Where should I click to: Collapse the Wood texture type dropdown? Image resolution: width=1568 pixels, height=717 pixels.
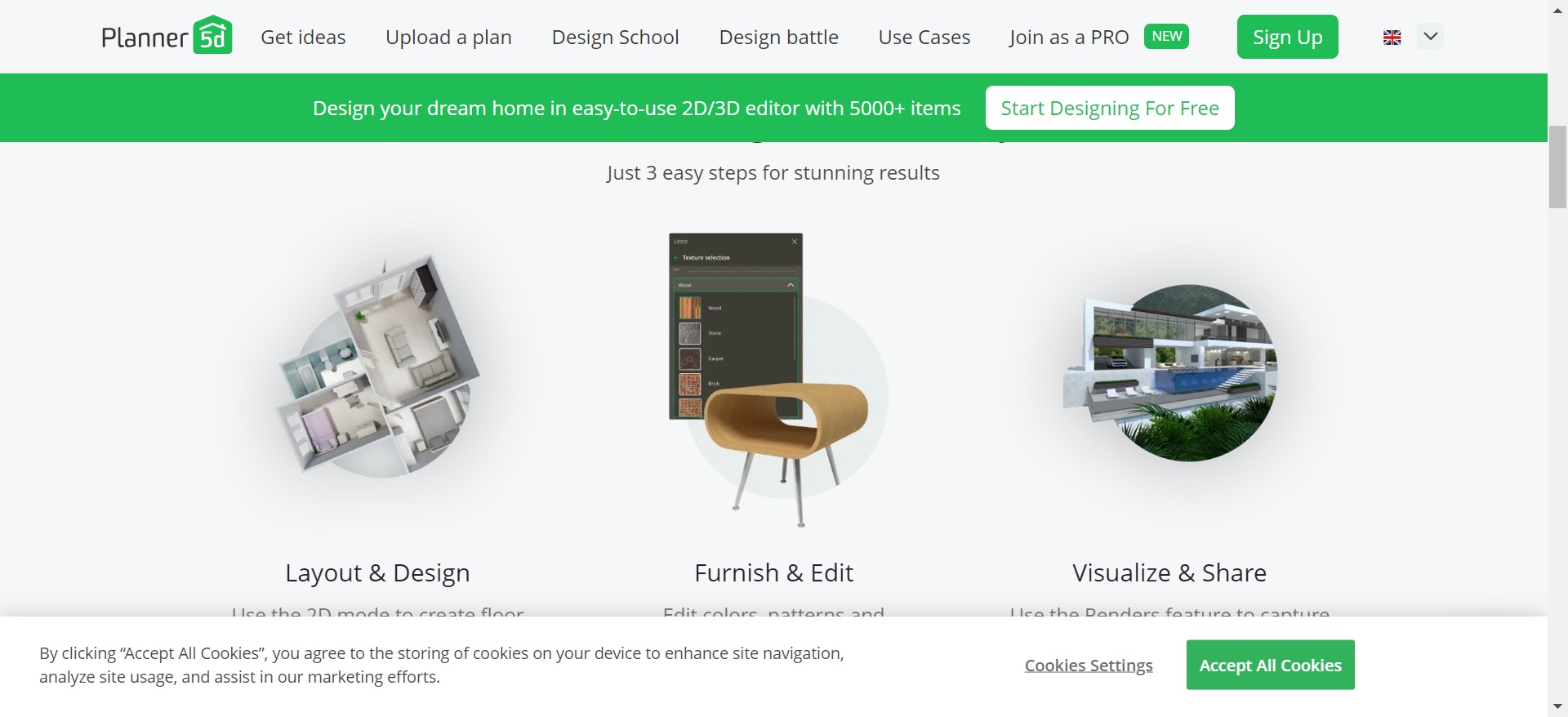[790, 285]
